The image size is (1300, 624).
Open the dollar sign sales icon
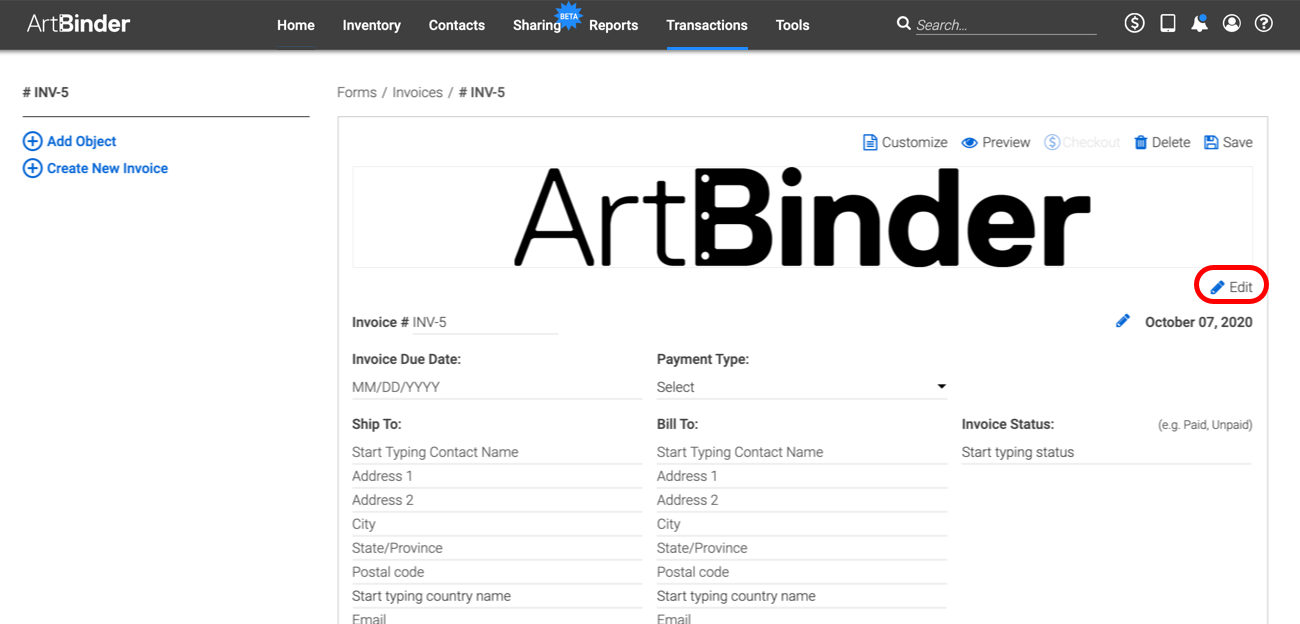1134,23
